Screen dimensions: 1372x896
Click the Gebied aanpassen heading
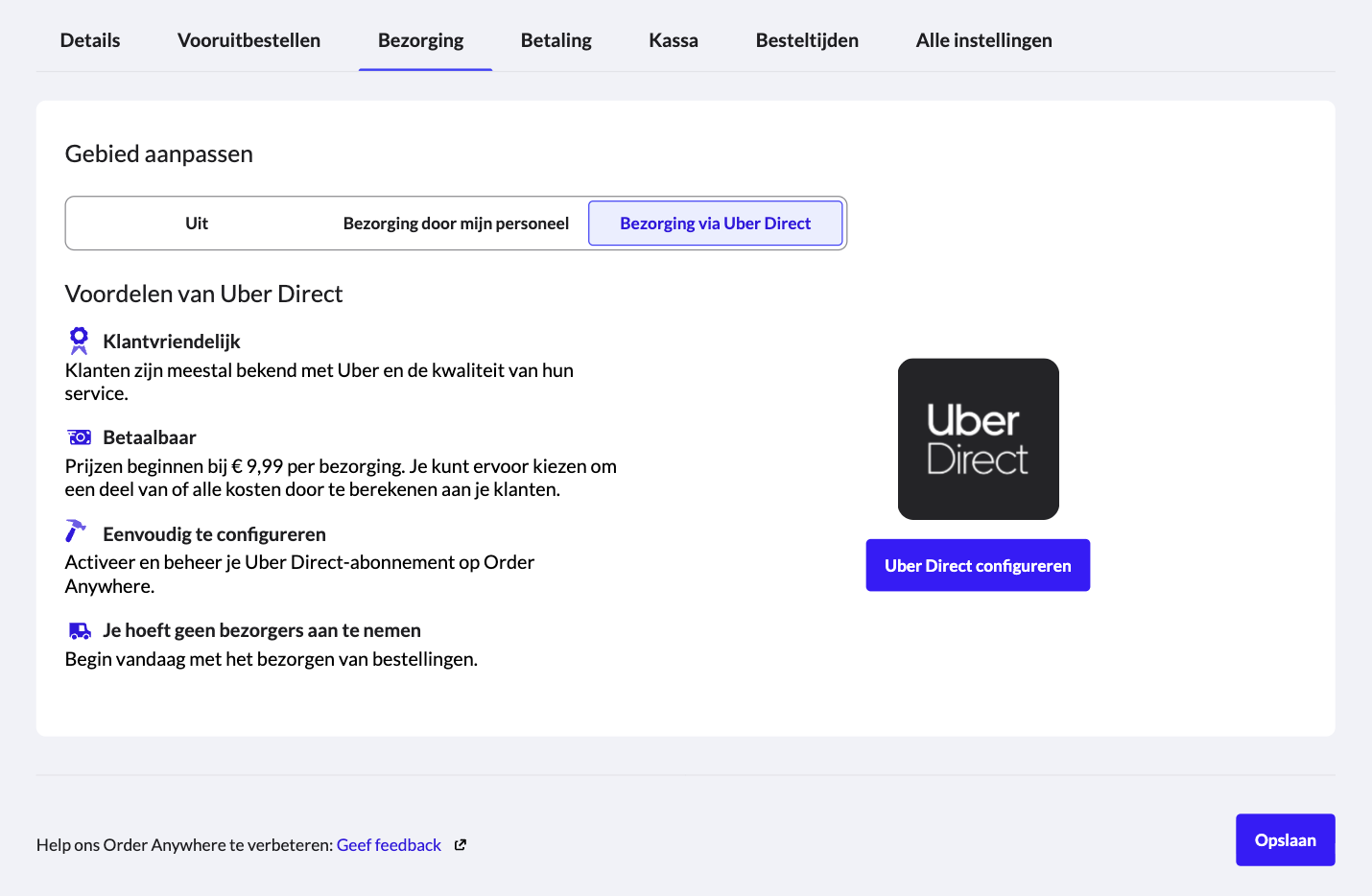coord(159,154)
